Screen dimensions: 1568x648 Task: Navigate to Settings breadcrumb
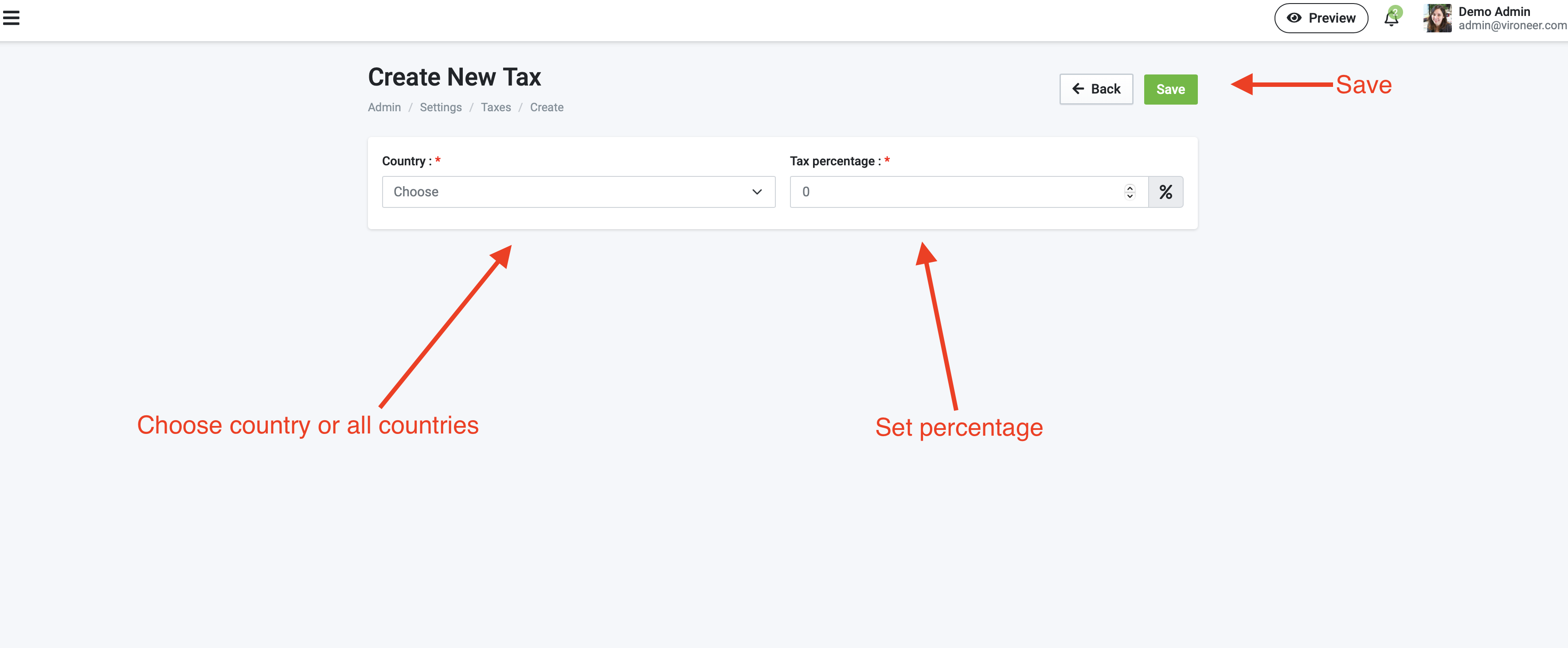(x=441, y=108)
